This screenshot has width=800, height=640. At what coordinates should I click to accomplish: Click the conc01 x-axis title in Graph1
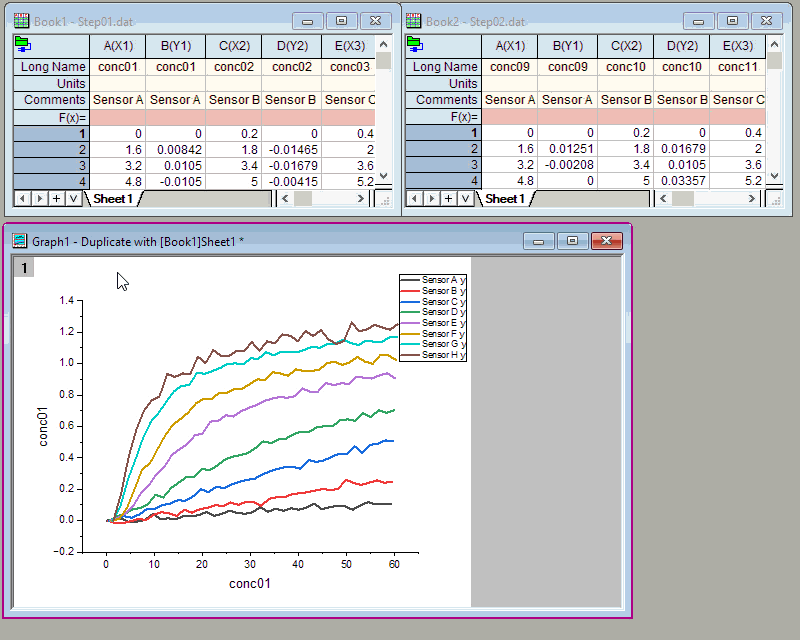(250, 583)
